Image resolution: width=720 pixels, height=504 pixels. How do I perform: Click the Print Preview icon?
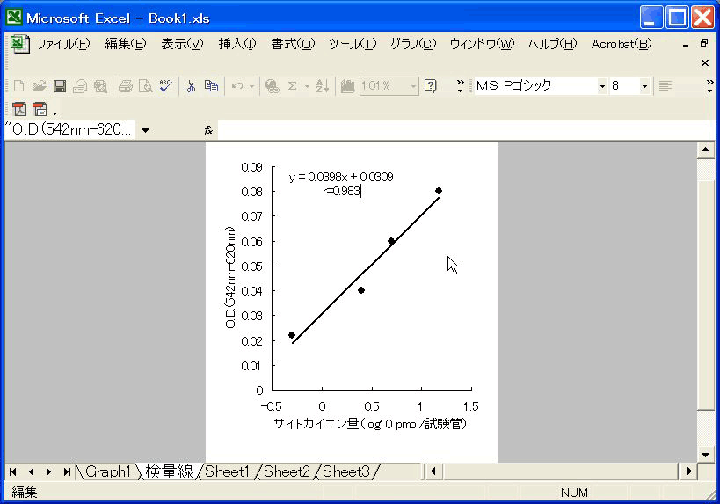pyautogui.click(x=145, y=87)
